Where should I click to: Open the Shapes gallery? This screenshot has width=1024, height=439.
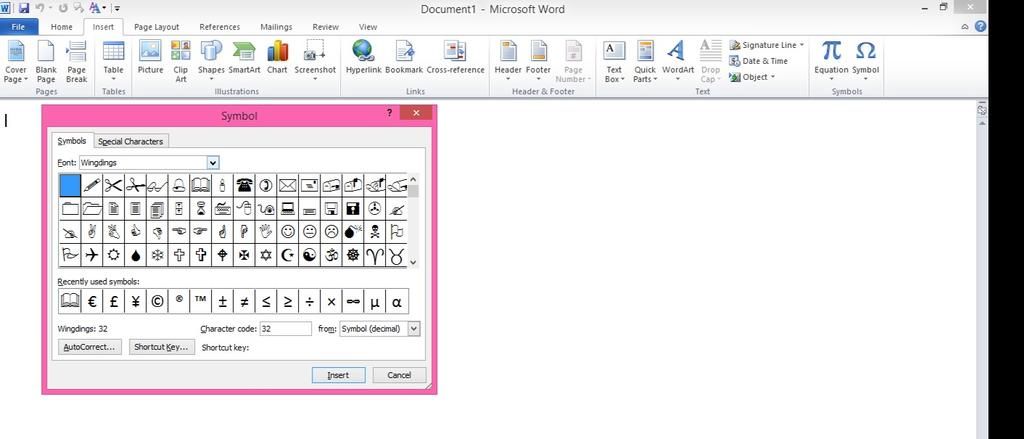[x=211, y=61]
